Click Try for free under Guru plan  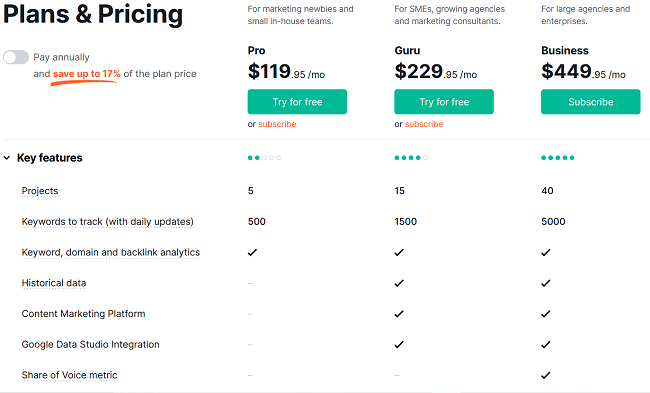(444, 102)
